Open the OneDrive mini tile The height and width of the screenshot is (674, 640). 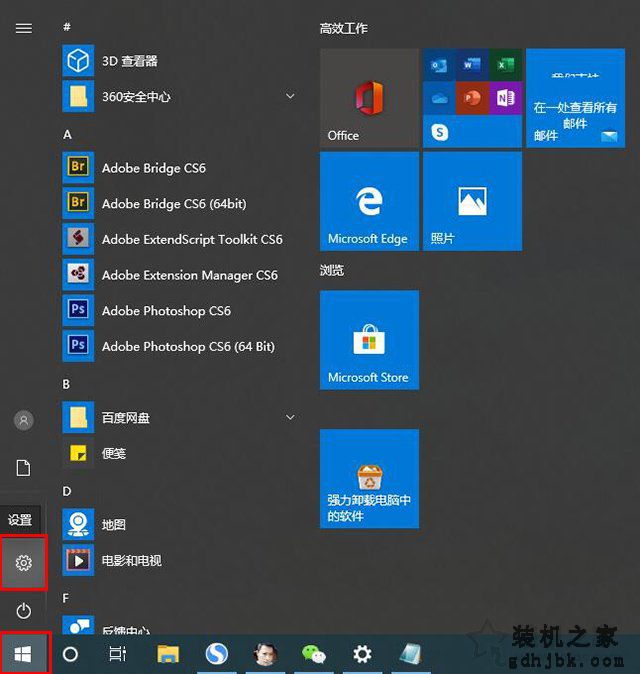(439, 98)
